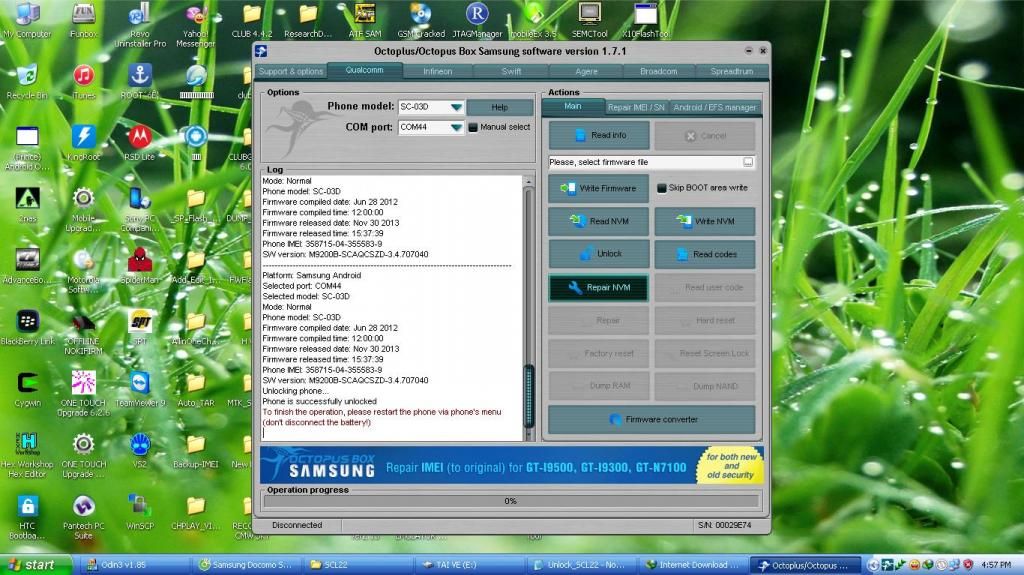This screenshot has width=1024, height=575.
Task: Open the Windows start button
Action: click(x=35, y=565)
